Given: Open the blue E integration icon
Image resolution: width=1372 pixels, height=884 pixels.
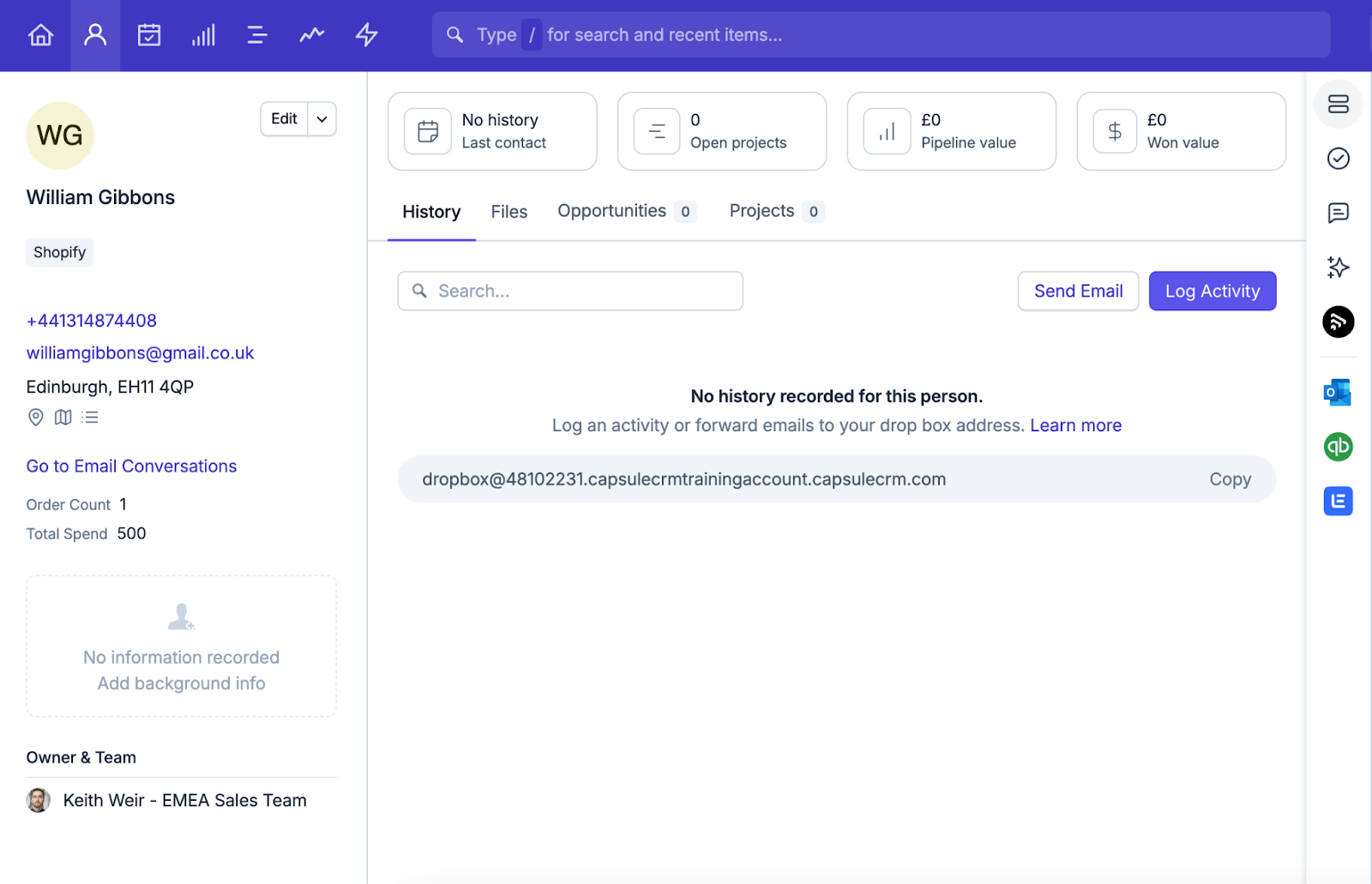Looking at the screenshot, I should coord(1338,501).
